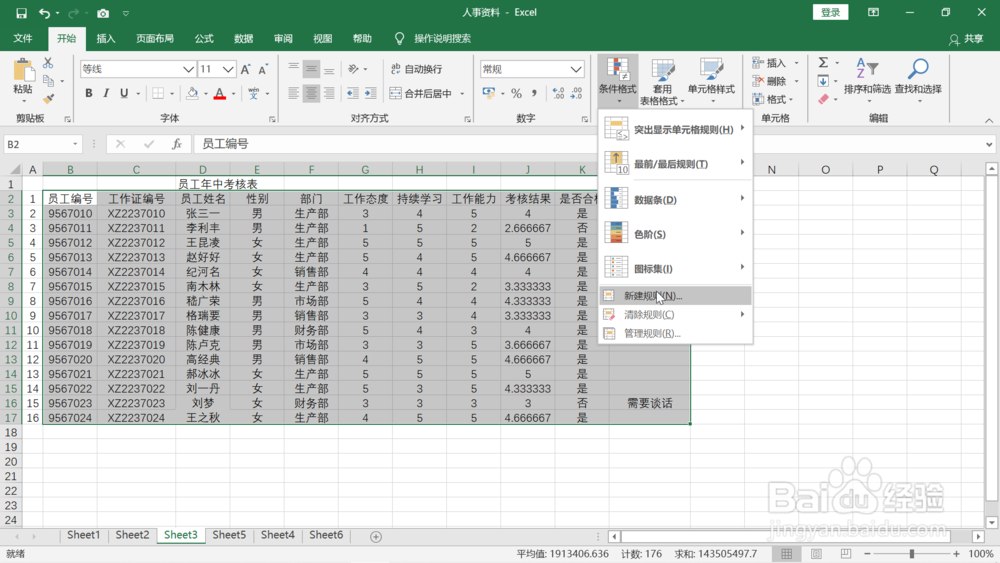Click the Insert Function fx icon

(x=177, y=144)
